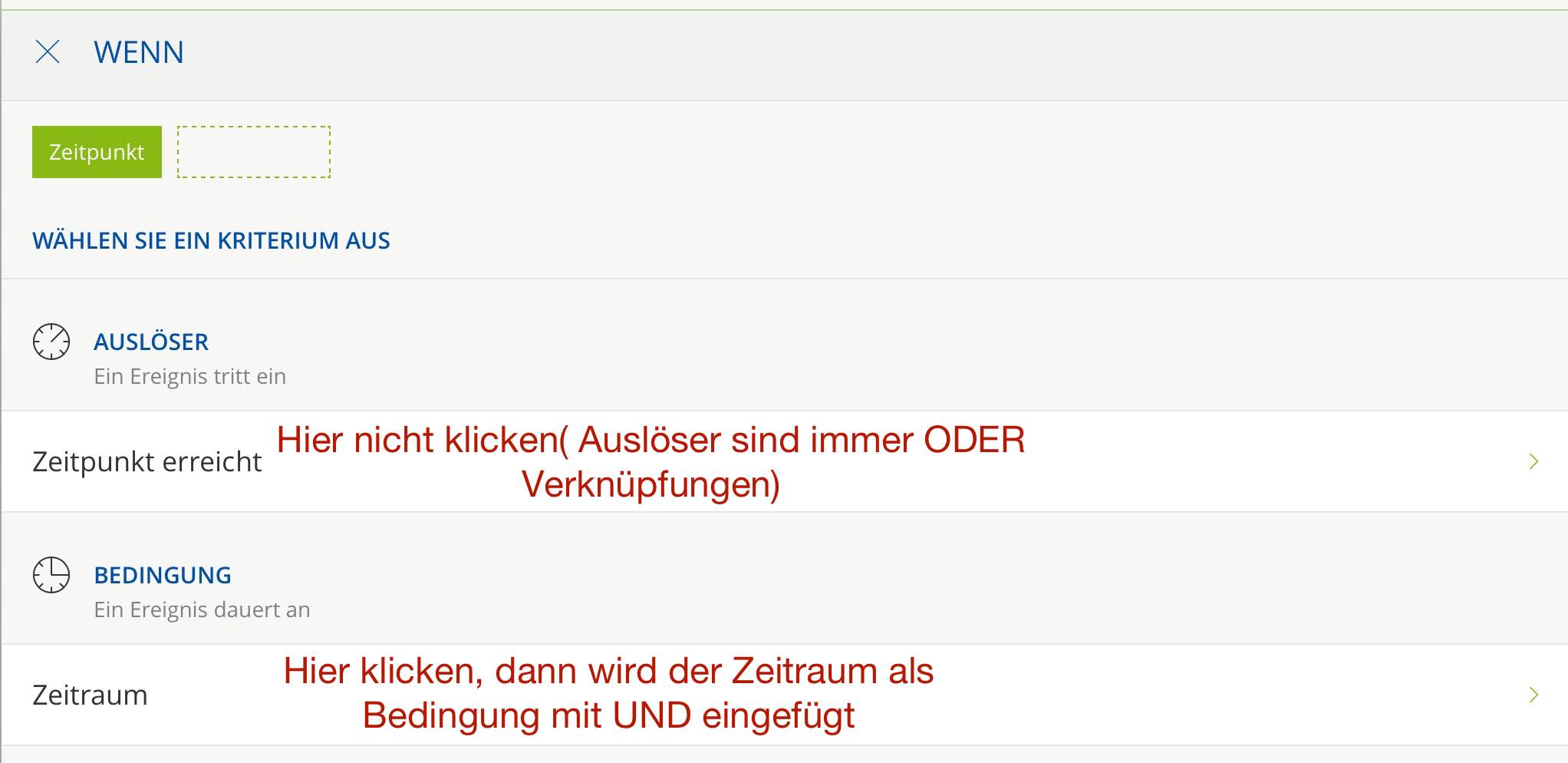Click the 'Ein Ereignis tritt ein' subtitle
This screenshot has width=1568, height=763.
point(189,377)
